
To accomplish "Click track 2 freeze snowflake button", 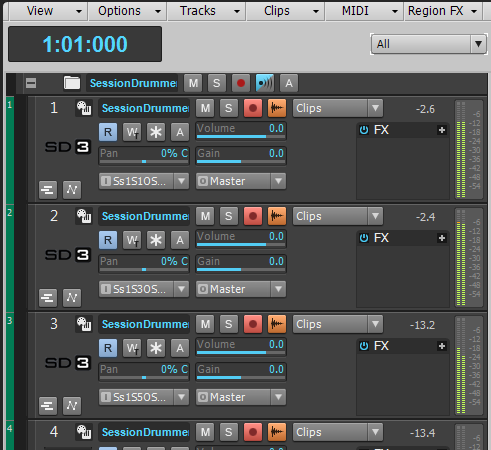I will point(156,240).
